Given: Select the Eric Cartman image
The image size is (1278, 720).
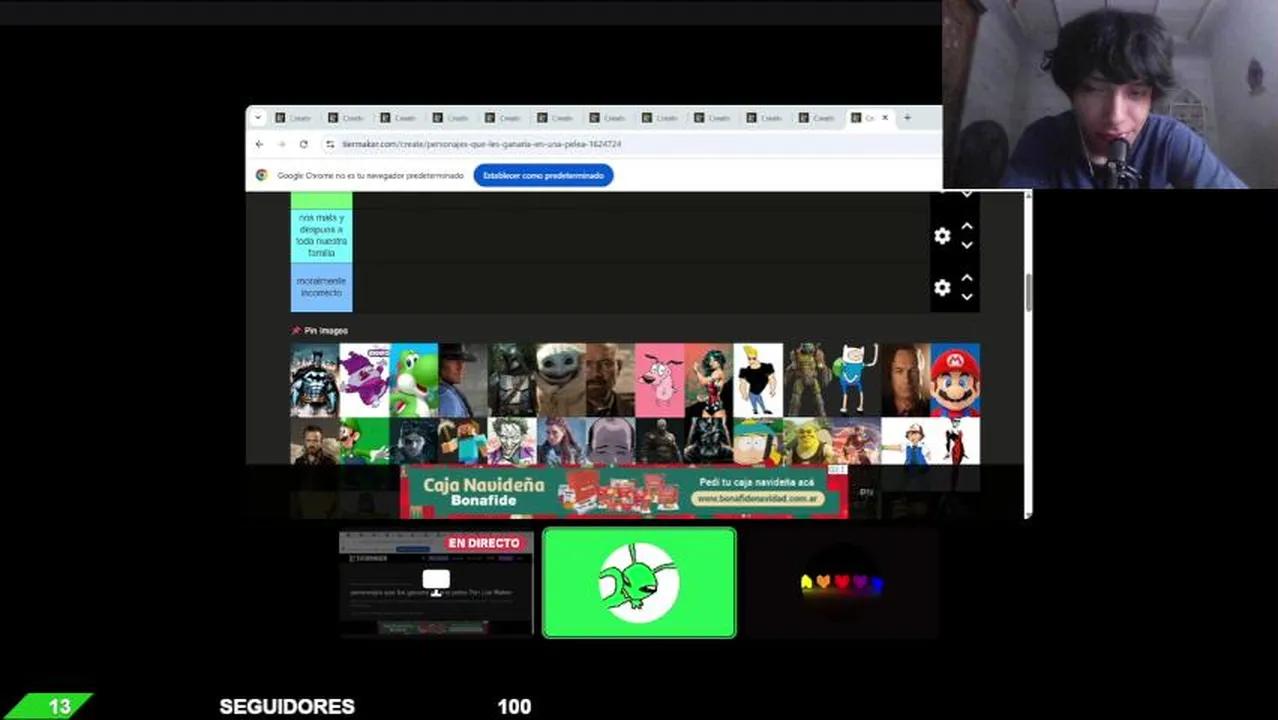Looking at the screenshot, I should pos(758,441).
